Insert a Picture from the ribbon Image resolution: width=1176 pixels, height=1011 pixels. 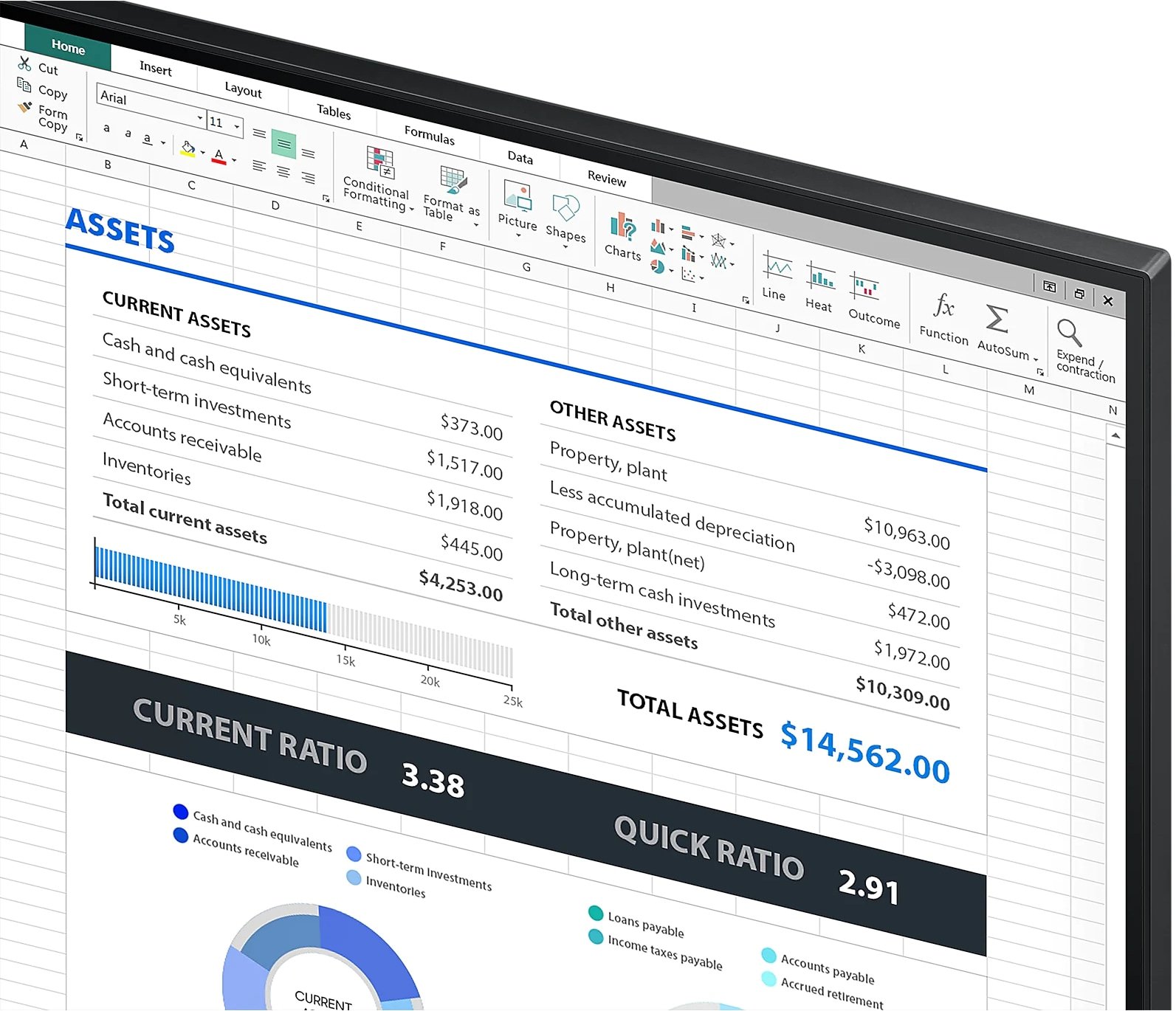click(517, 209)
